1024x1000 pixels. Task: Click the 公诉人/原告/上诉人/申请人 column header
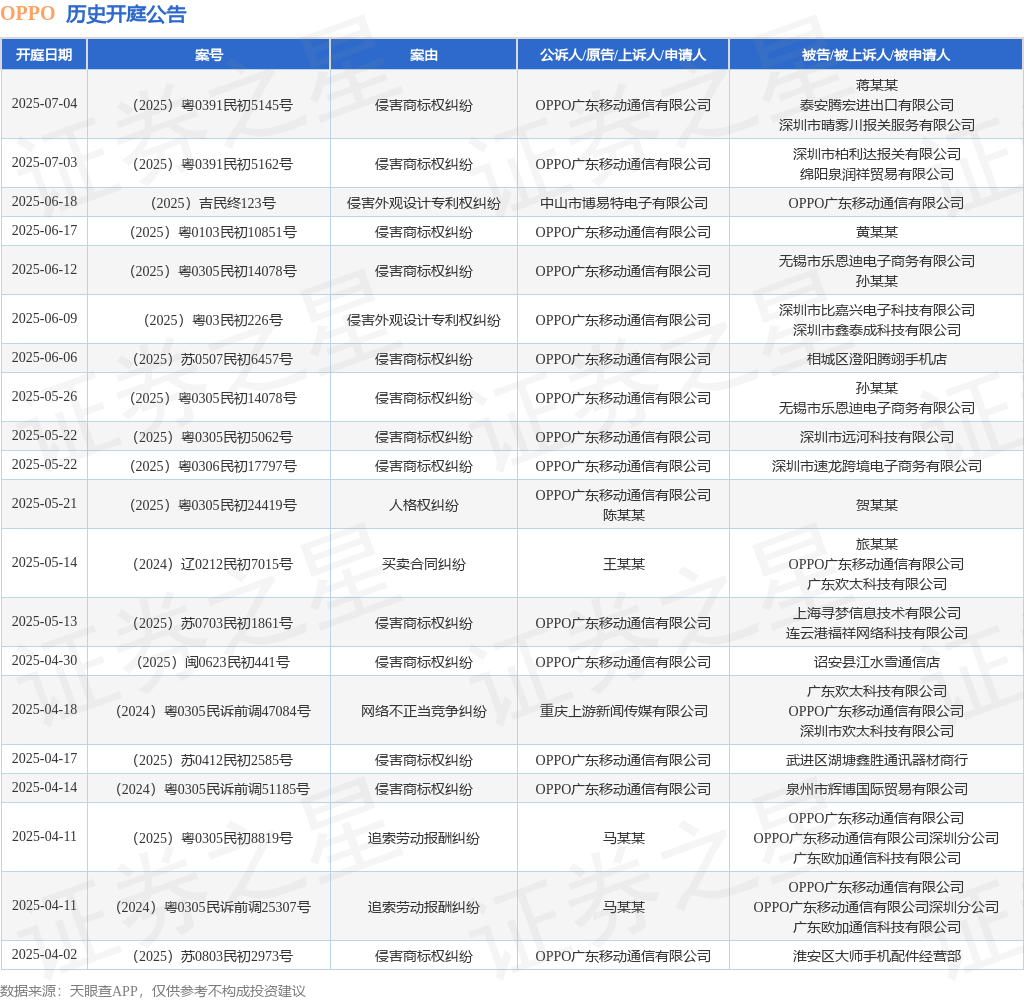tap(623, 55)
